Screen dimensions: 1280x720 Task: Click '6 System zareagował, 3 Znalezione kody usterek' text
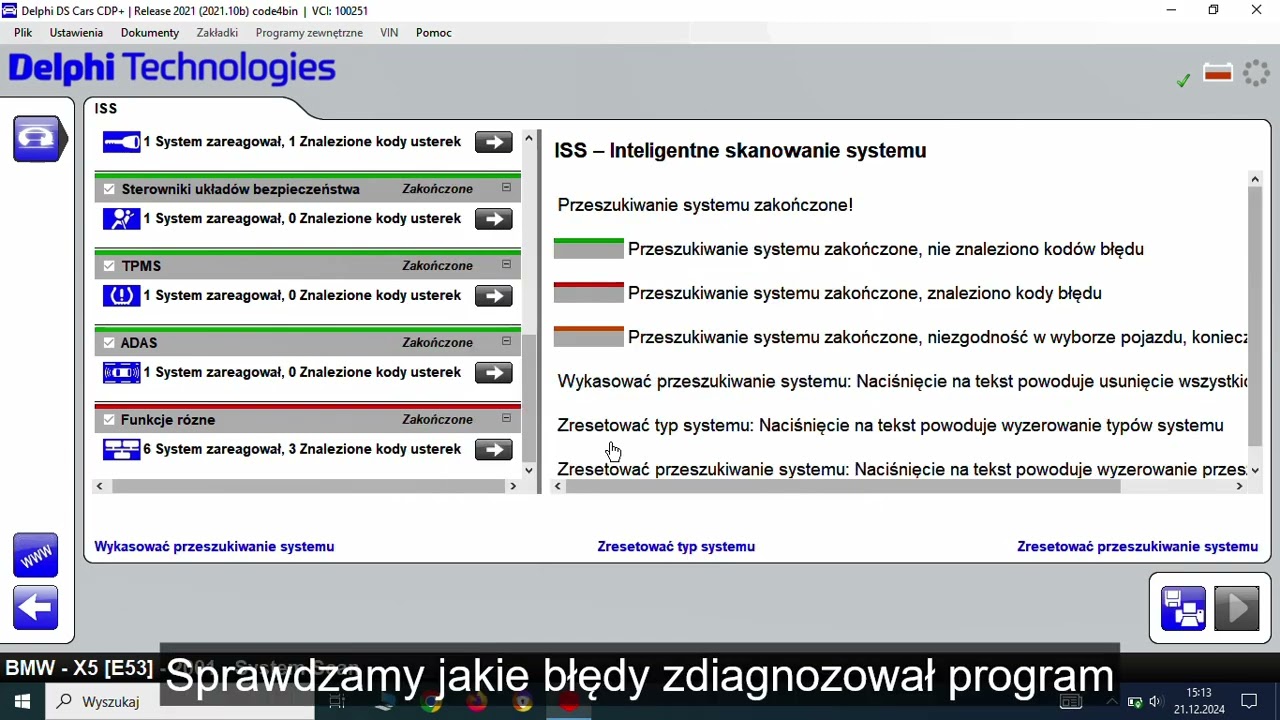pyautogui.click(x=302, y=449)
